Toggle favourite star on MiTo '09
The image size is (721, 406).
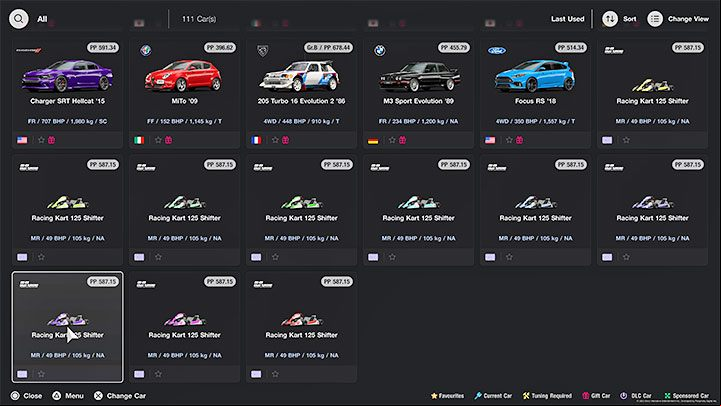(x=158, y=140)
